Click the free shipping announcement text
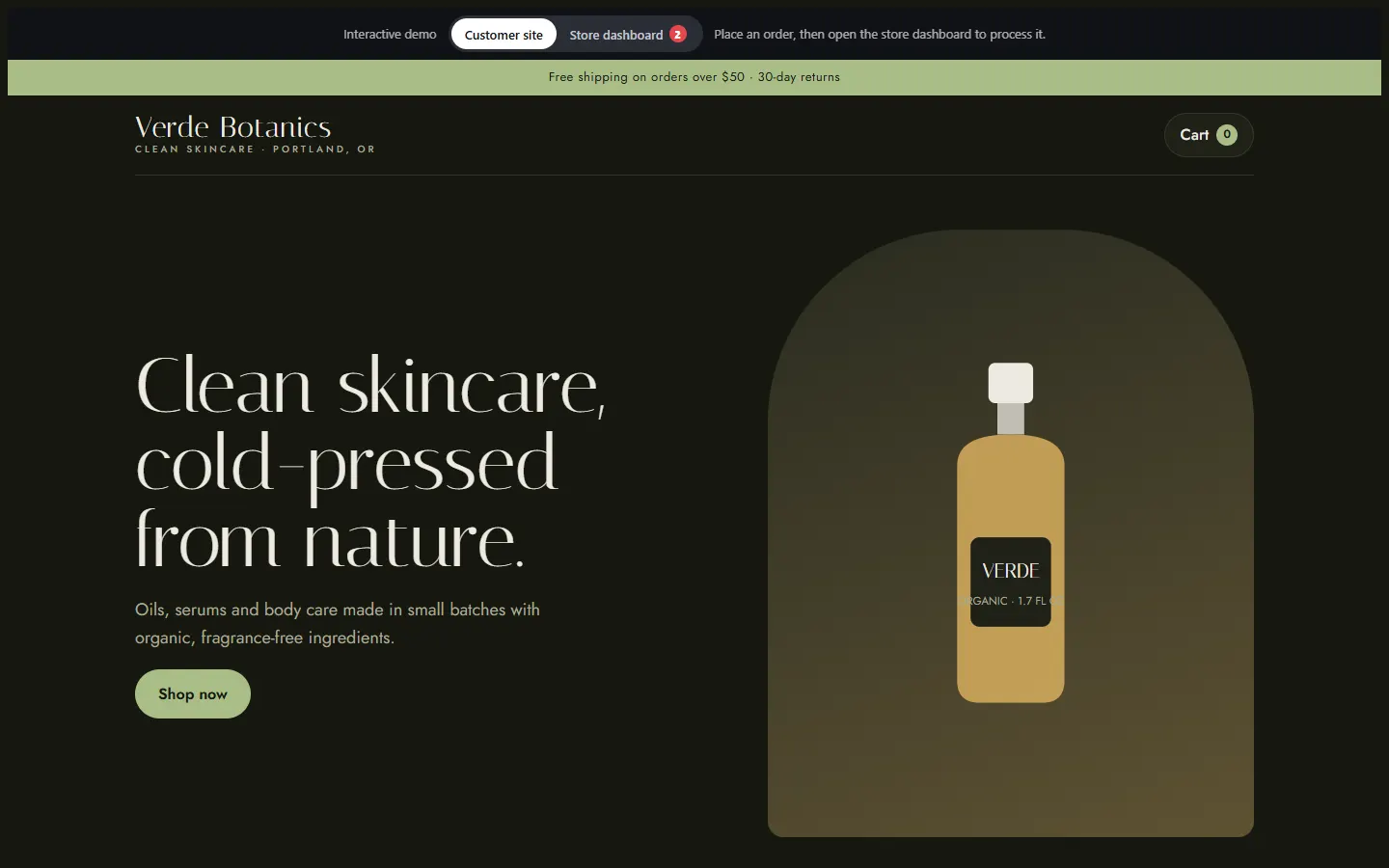 (694, 77)
